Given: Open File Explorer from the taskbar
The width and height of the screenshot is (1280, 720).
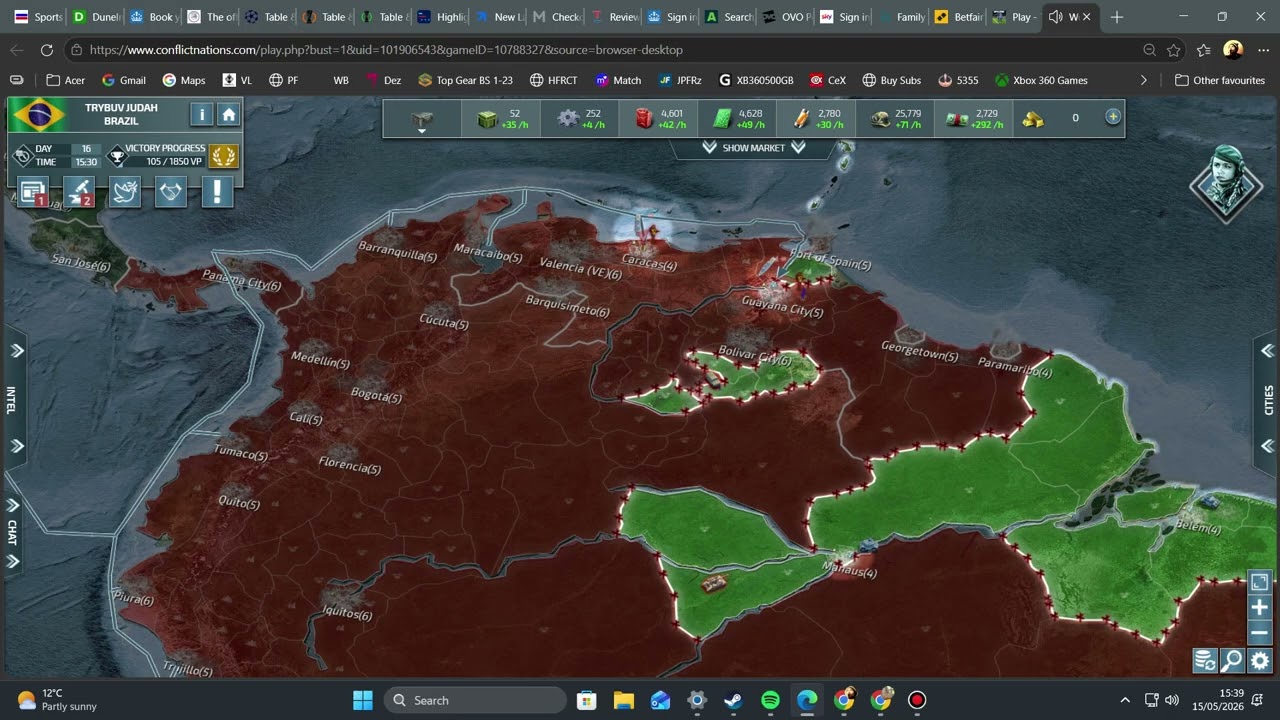Looking at the screenshot, I should coord(624,700).
